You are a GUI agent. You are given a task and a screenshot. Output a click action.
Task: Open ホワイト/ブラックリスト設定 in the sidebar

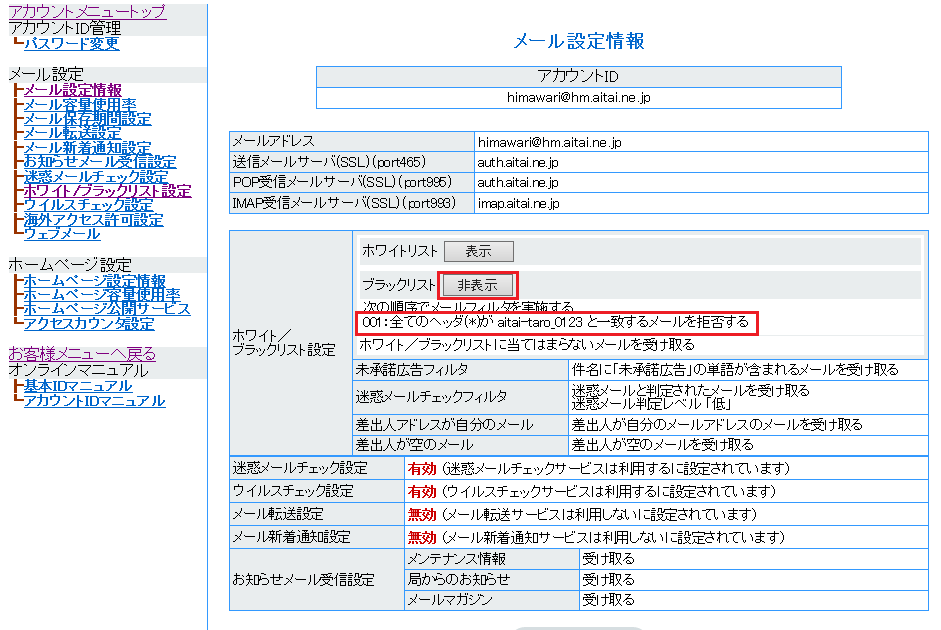(x=107, y=190)
